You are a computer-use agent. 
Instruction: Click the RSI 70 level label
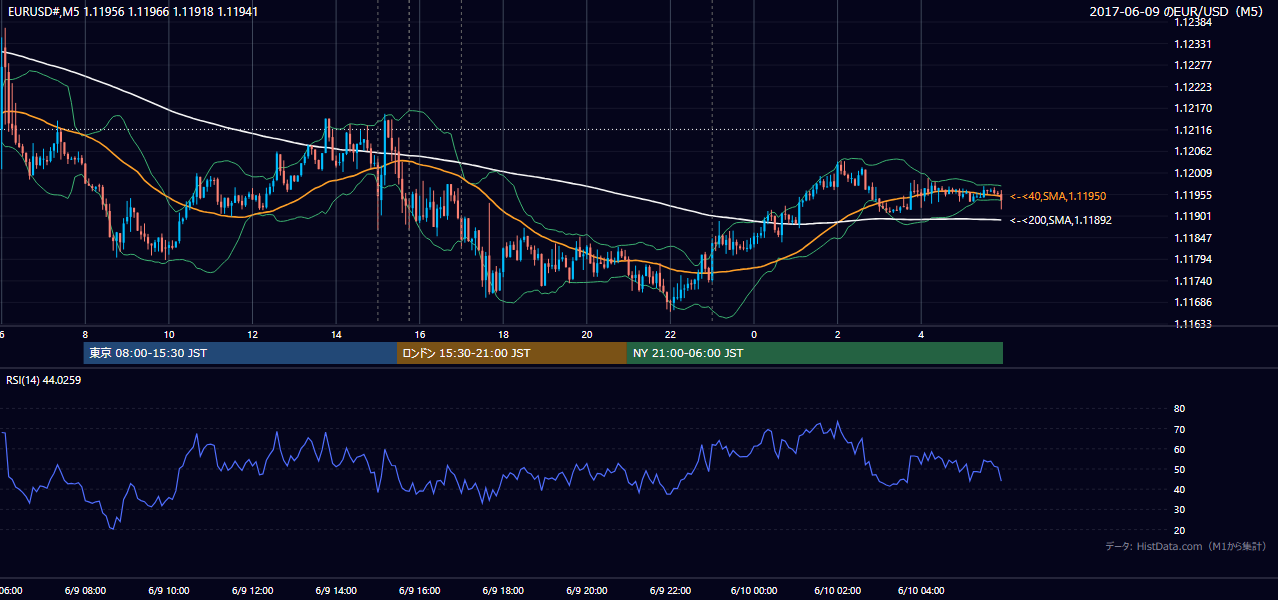pyautogui.click(x=1179, y=429)
